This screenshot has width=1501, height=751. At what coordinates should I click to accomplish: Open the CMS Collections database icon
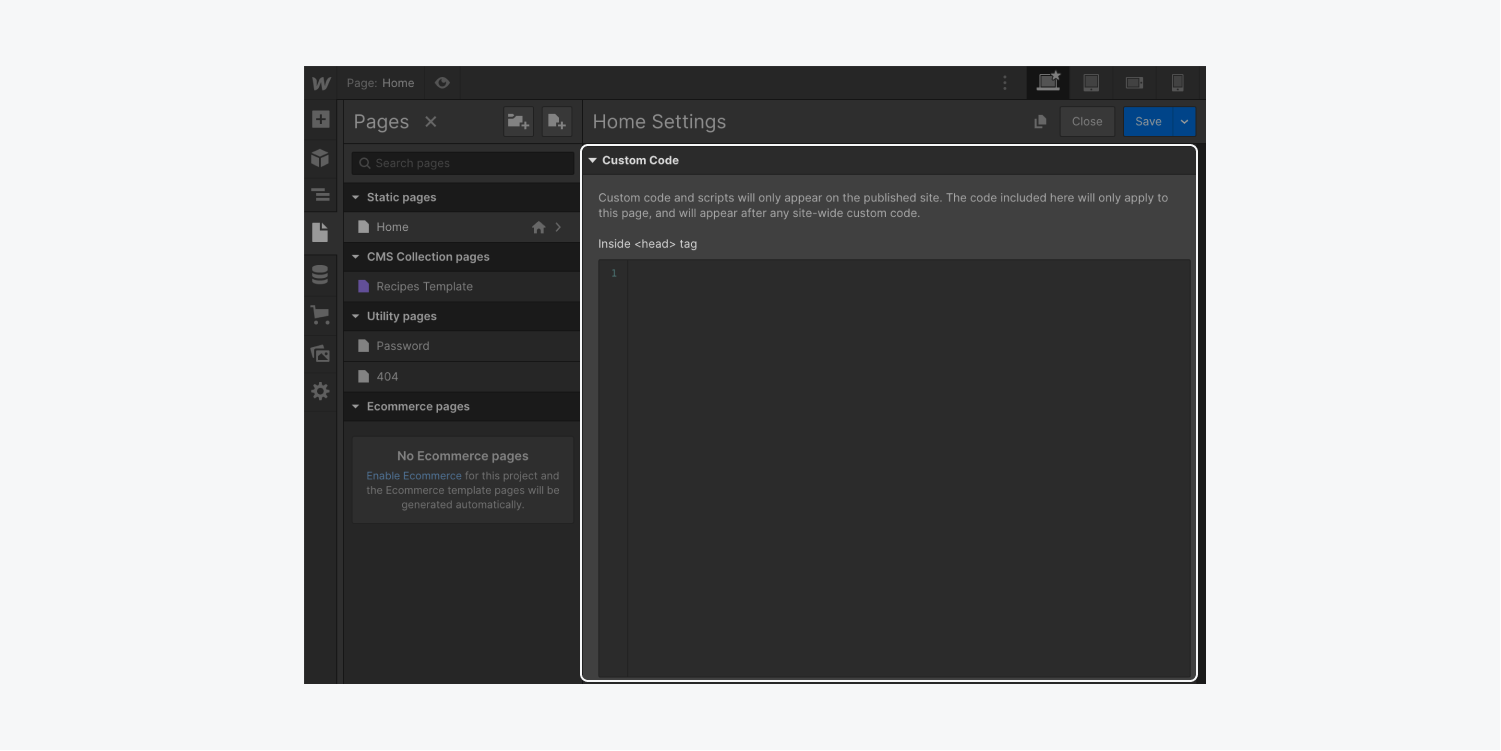click(320, 274)
